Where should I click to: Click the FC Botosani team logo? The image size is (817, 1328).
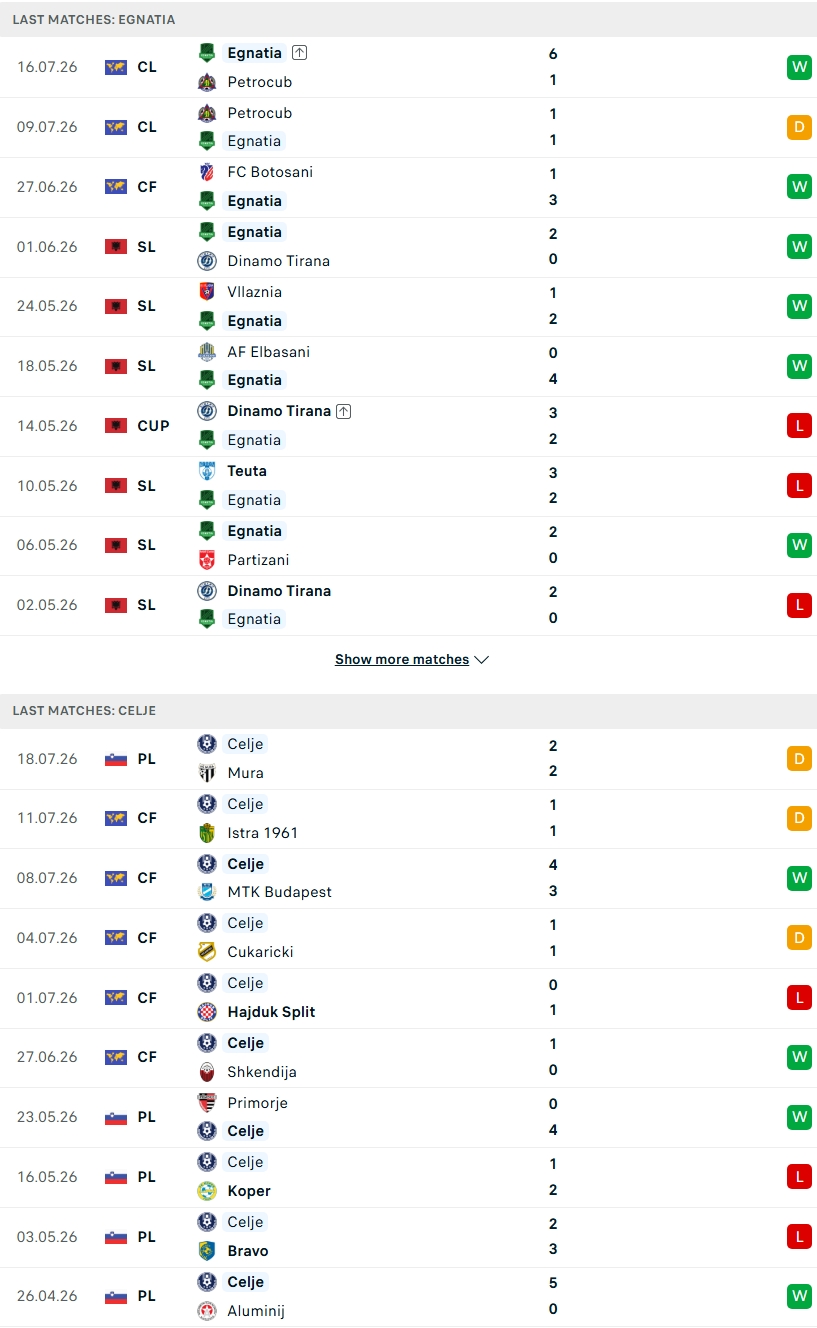(207, 172)
